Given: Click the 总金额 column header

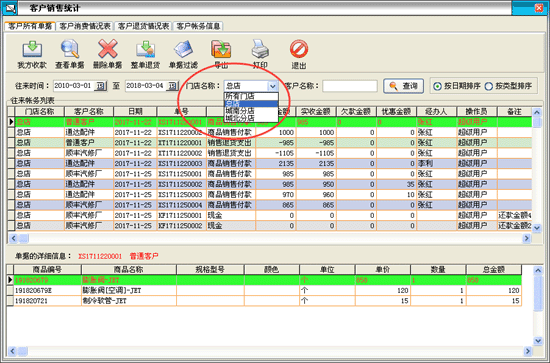Looking at the screenshot, I should [494, 269].
